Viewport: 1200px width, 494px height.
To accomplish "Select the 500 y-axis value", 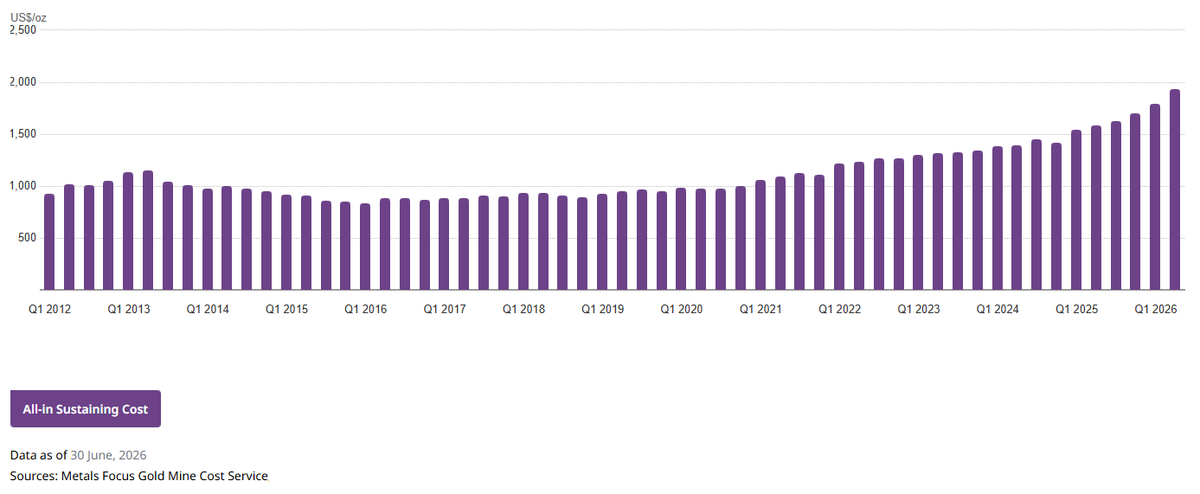I will (27, 238).
